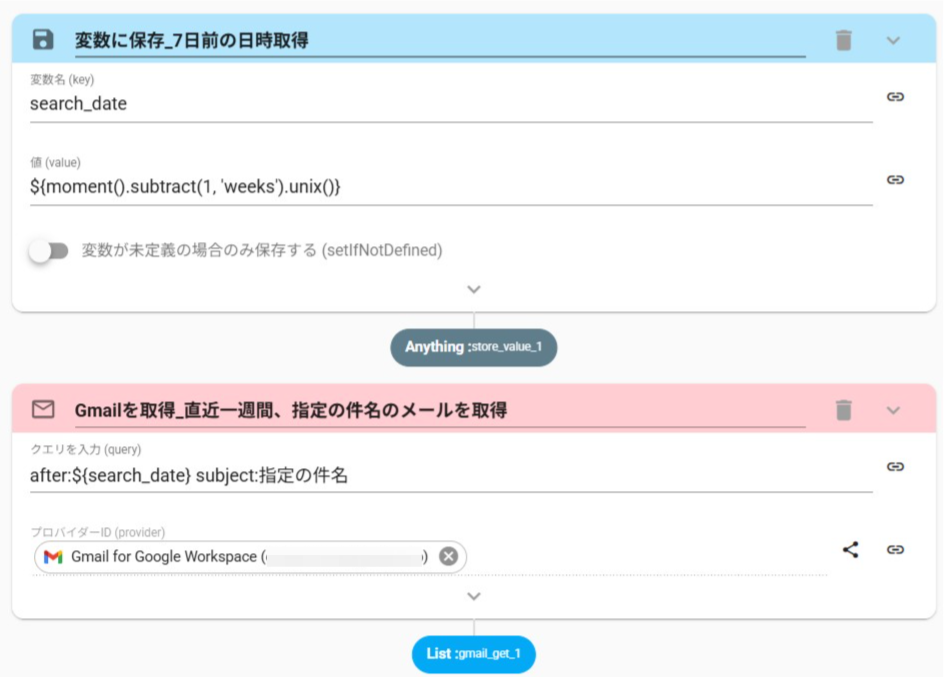Click the save floppy-disk icon in the blue header

click(x=43, y=40)
